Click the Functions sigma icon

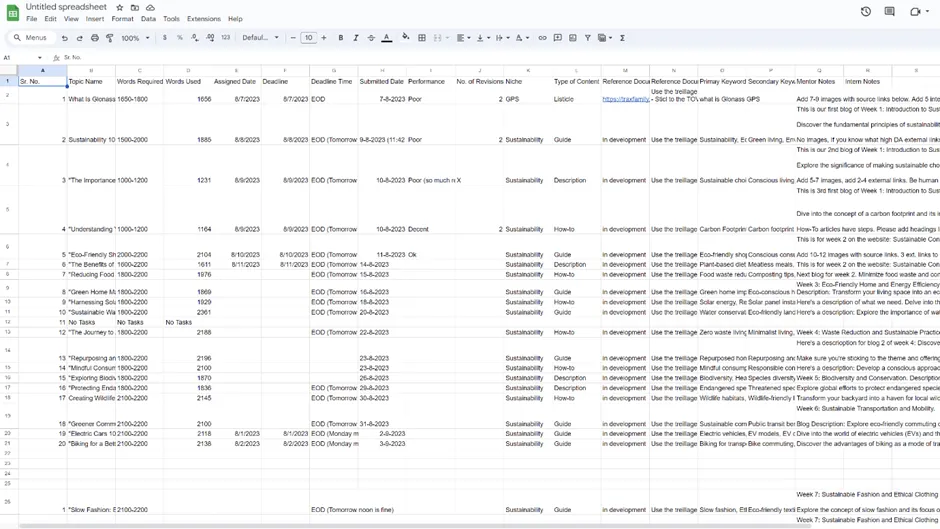click(x=622, y=38)
